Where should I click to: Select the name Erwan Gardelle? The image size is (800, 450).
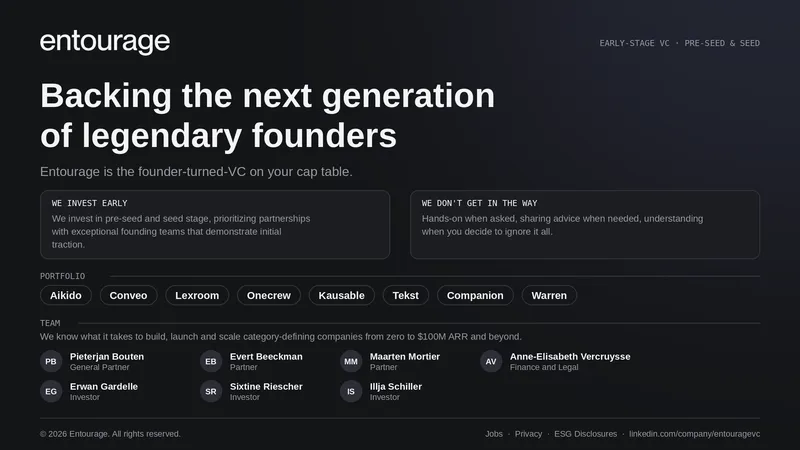tap(104, 386)
